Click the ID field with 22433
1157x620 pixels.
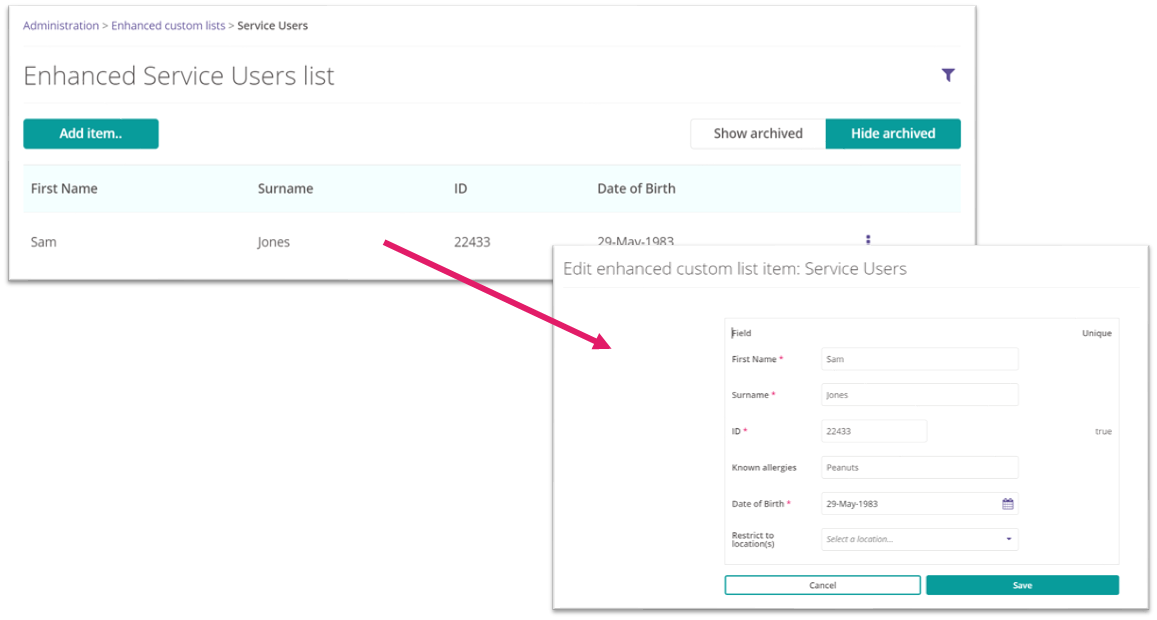click(x=874, y=431)
